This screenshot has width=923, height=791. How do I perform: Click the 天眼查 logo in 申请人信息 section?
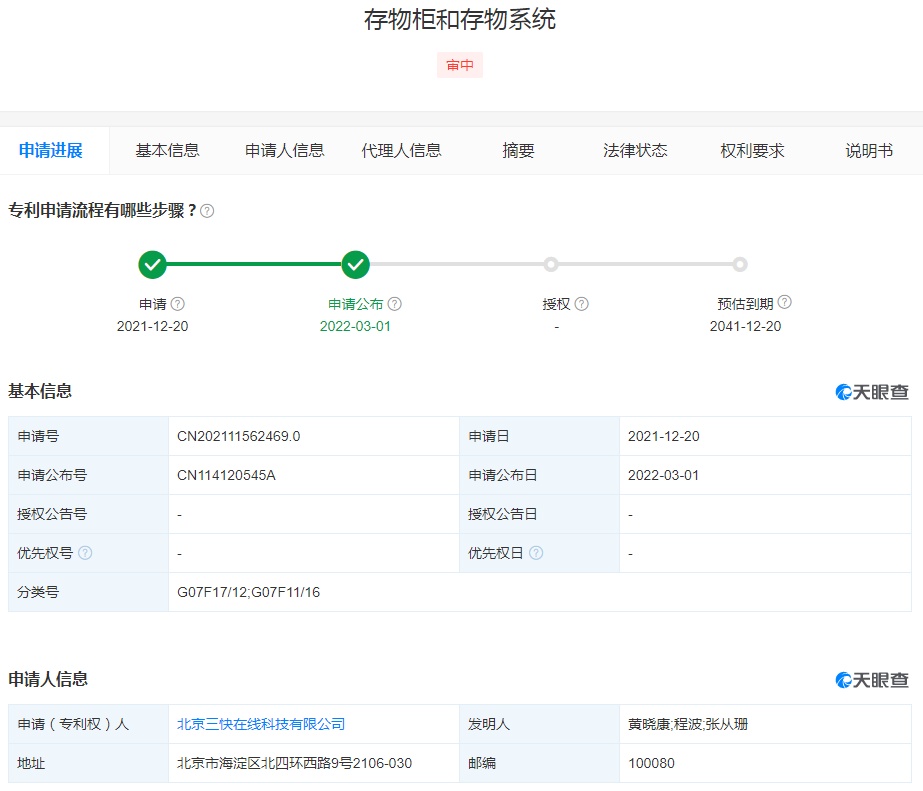(x=872, y=680)
